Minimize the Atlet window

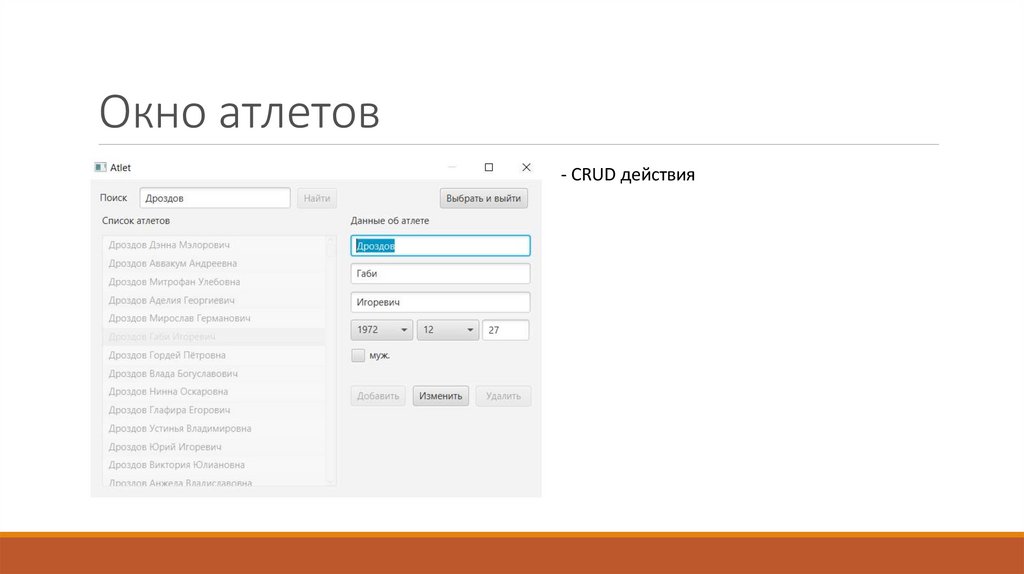(x=452, y=168)
